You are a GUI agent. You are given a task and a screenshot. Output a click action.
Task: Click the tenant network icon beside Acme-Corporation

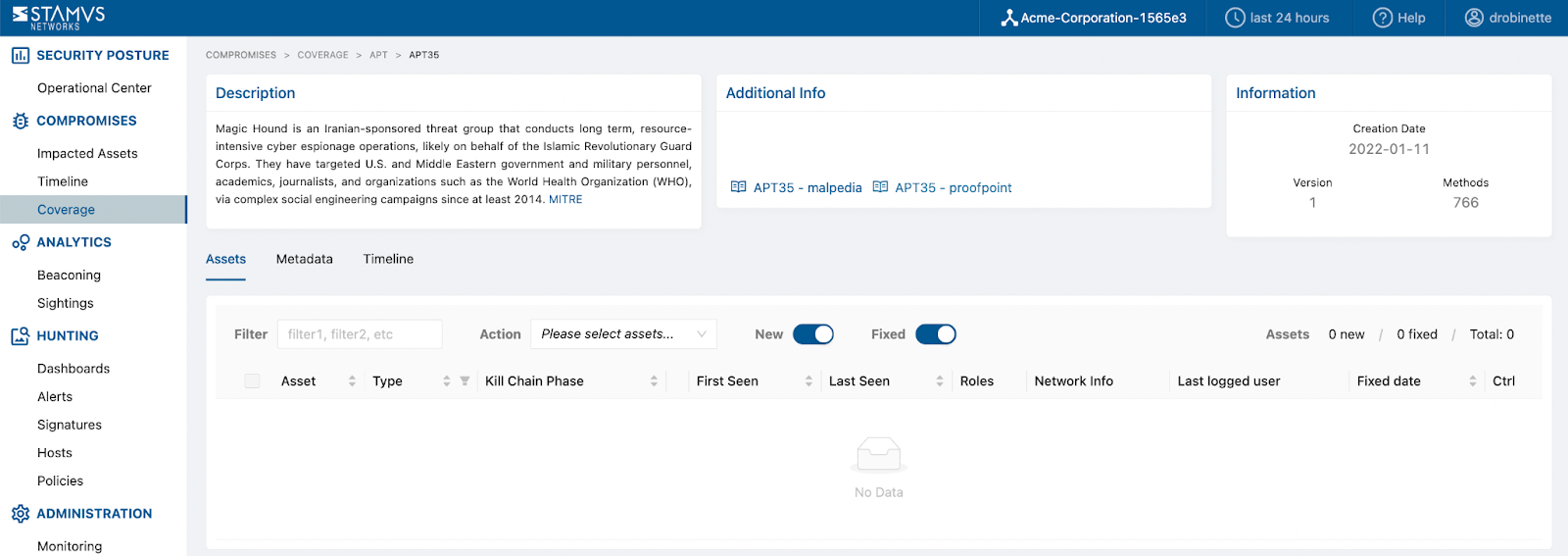point(1008,18)
